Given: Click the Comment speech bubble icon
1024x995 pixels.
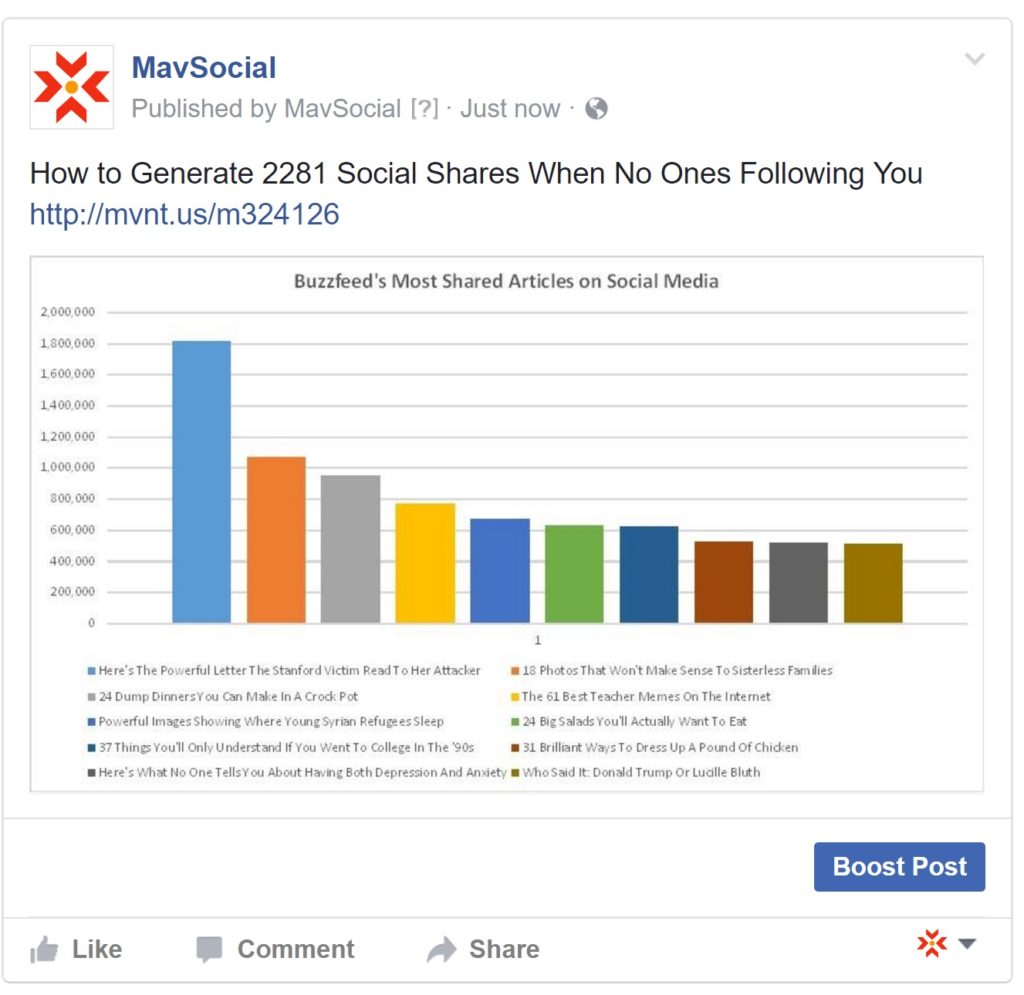Looking at the screenshot, I should tap(210, 948).
